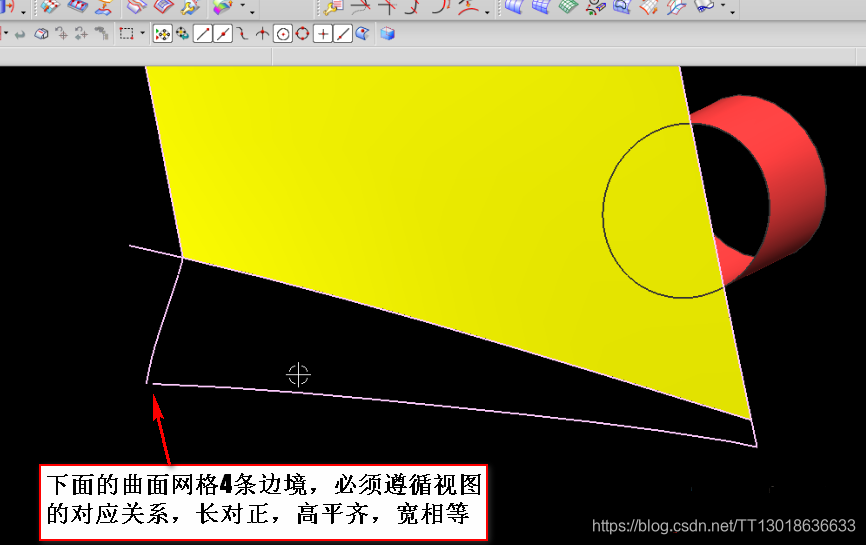Open the sweep-along-guide tool with pencil
The height and width of the screenshot is (545, 866).
(595, 7)
